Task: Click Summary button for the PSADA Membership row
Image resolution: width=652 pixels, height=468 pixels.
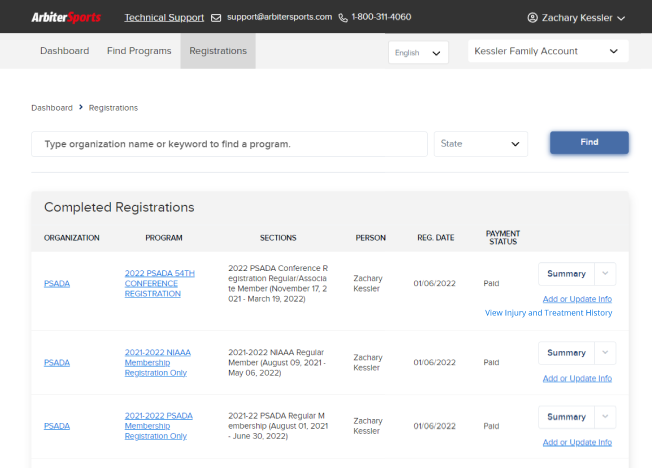Action: (566, 417)
